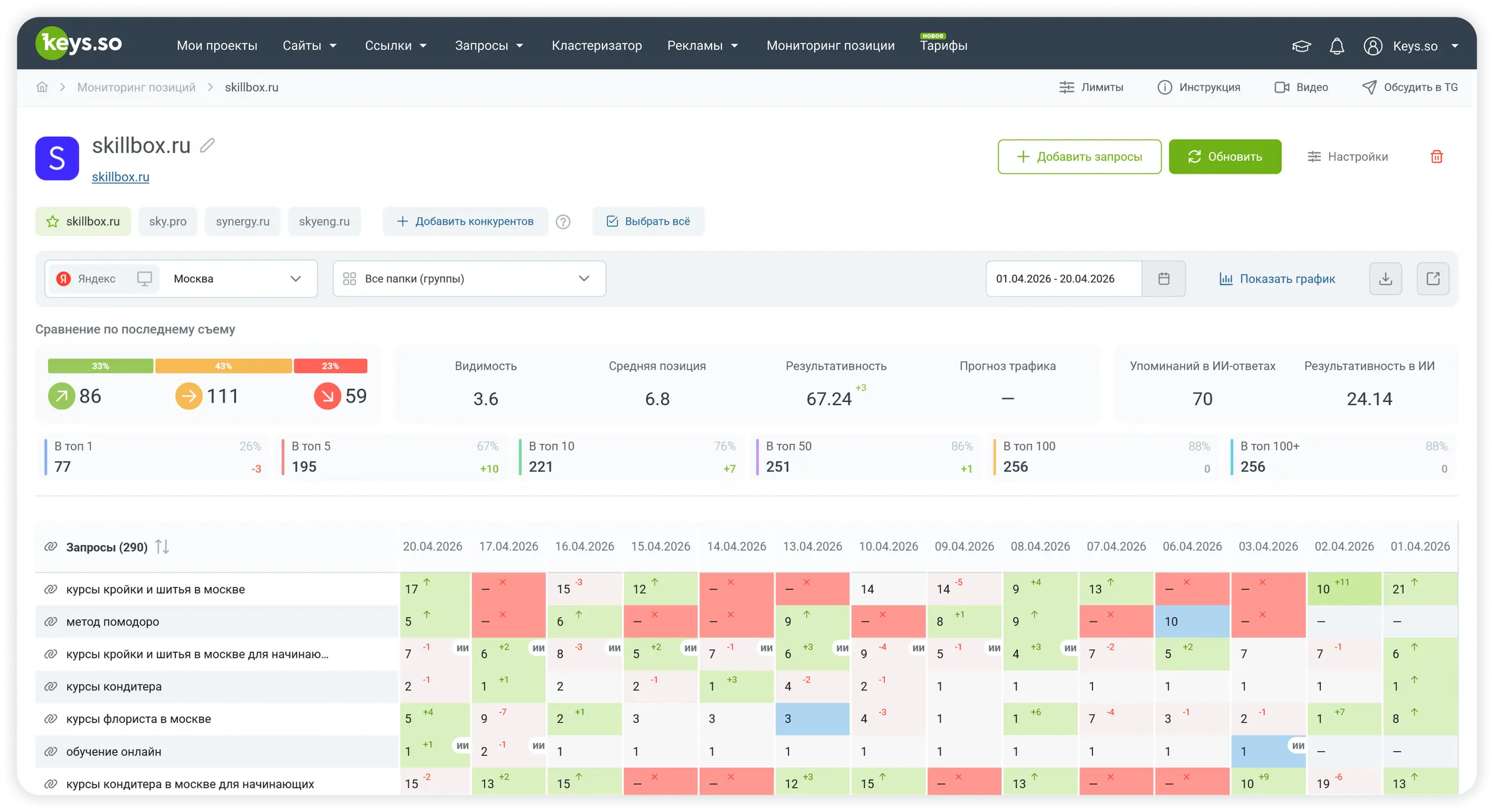Click the В топ 5 stat card
Viewport: 1494px width, 812px height.
point(392,457)
